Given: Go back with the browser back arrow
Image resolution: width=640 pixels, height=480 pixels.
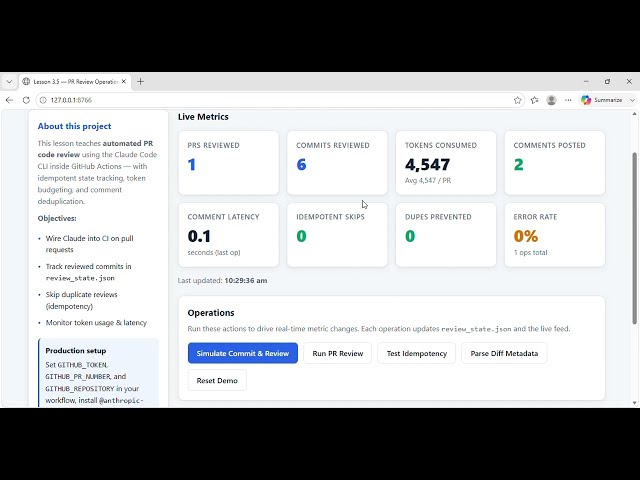Looking at the screenshot, I should (9, 100).
